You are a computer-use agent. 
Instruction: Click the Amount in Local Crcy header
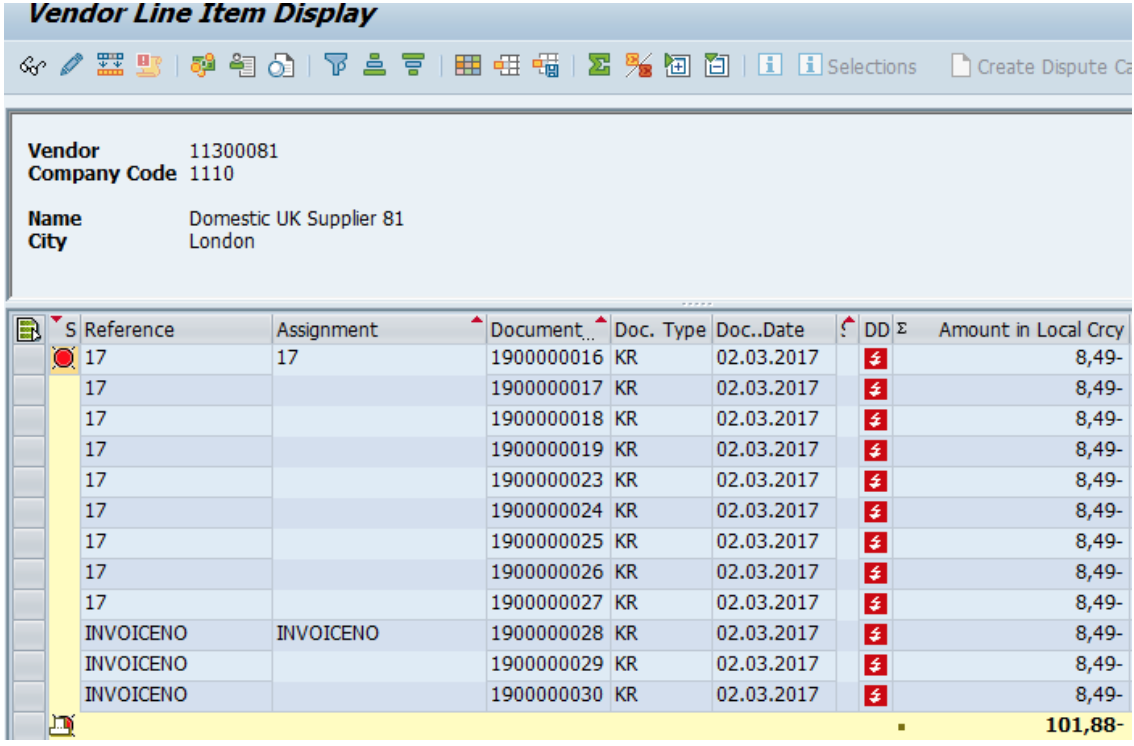click(1010, 330)
